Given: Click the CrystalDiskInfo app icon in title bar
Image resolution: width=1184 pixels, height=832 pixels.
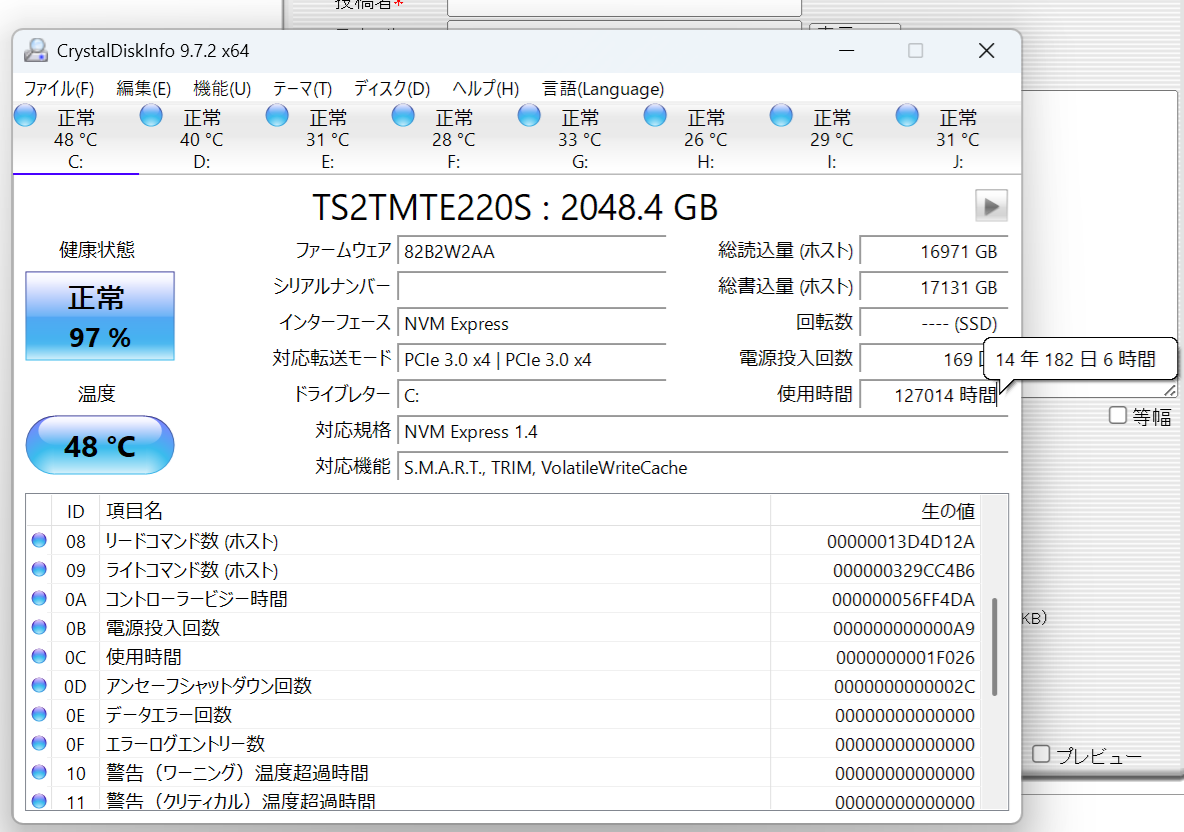Looking at the screenshot, I should click(x=36, y=51).
